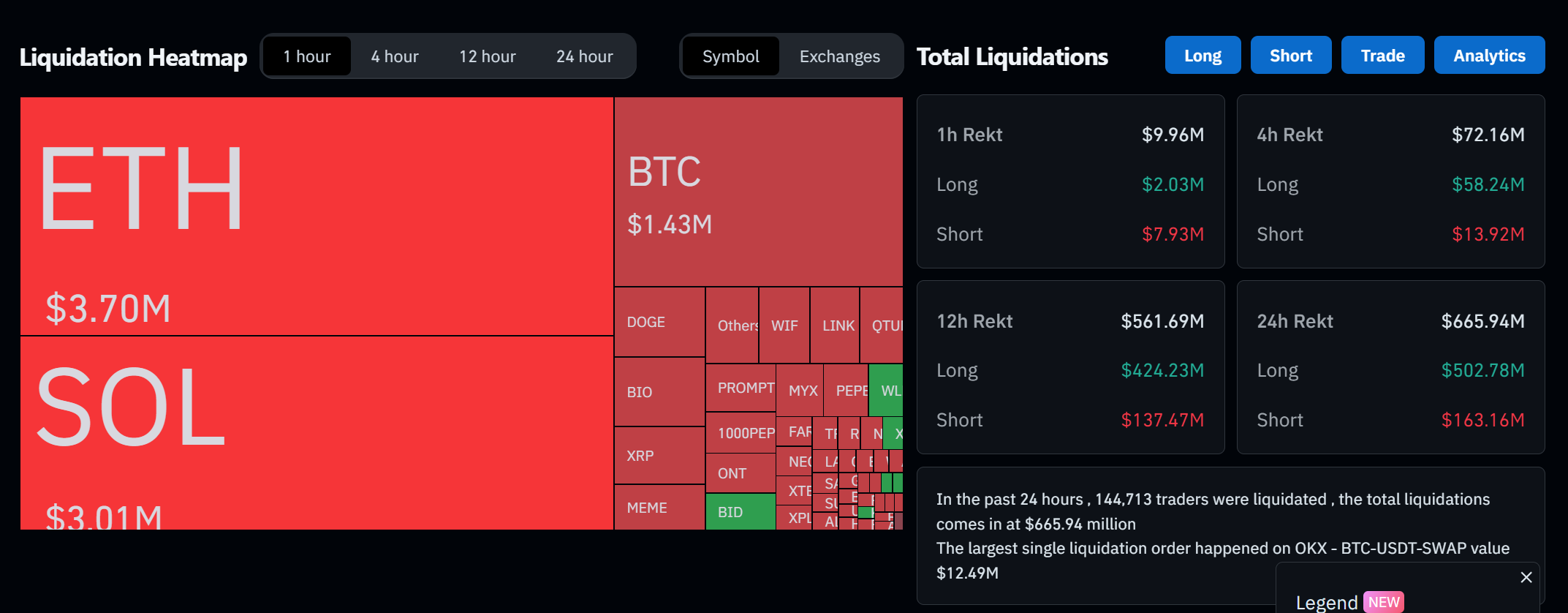This screenshot has width=1568, height=613.
Task: Click the green BID tile
Action: tap(741, 511)
